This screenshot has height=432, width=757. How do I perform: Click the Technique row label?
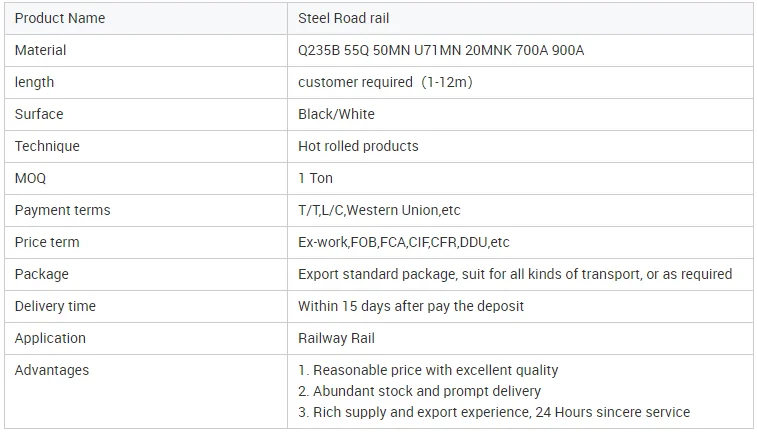point(47,146)
